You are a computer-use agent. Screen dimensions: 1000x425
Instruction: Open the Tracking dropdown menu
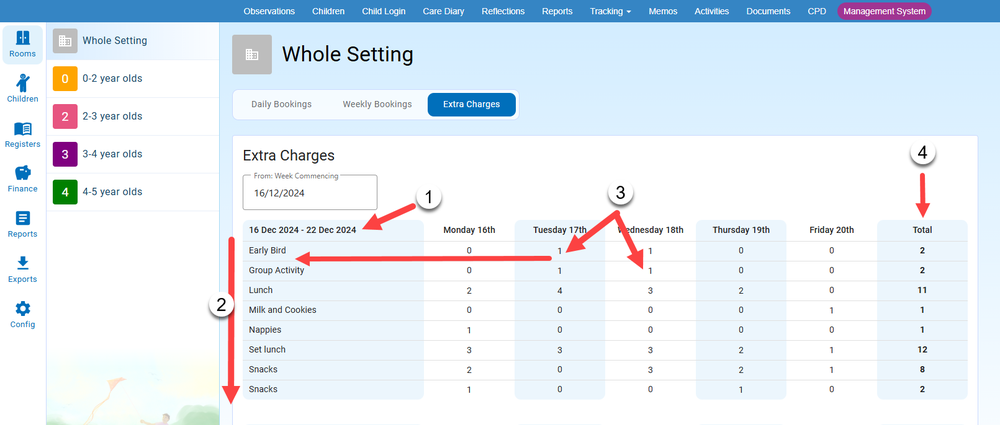[x=610, y=11]
